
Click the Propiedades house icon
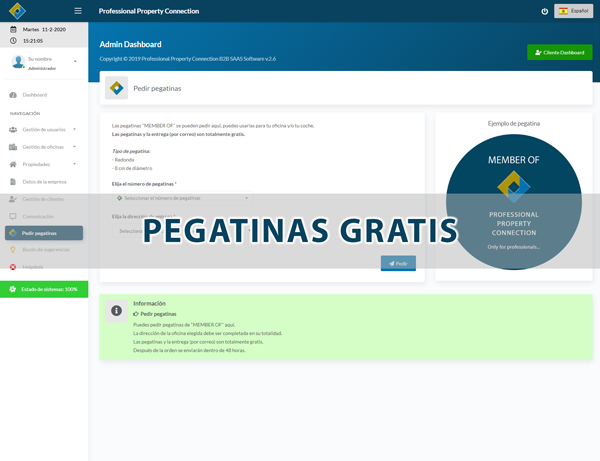(x=13, y=164)
